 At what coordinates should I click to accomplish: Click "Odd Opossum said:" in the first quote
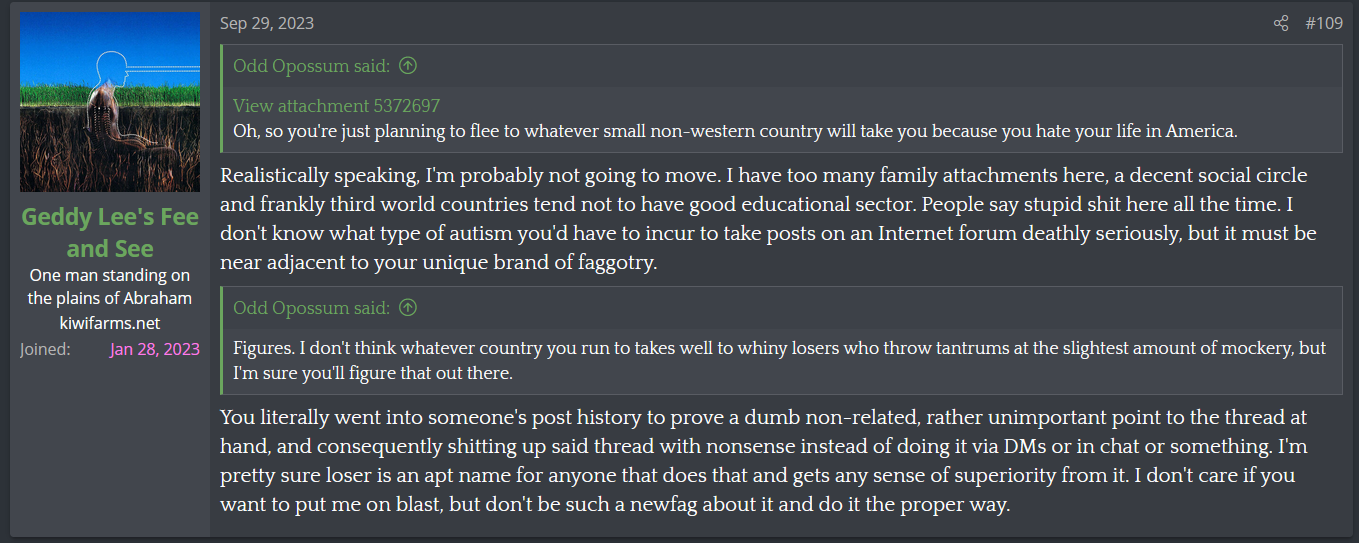point(311,66)
